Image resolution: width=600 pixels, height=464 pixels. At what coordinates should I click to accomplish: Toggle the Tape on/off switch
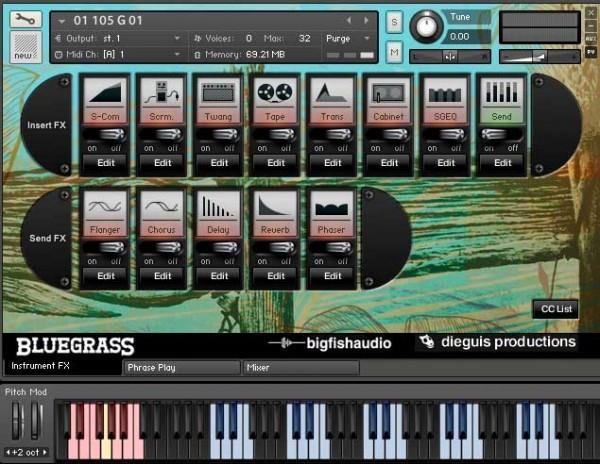point(275,135)
